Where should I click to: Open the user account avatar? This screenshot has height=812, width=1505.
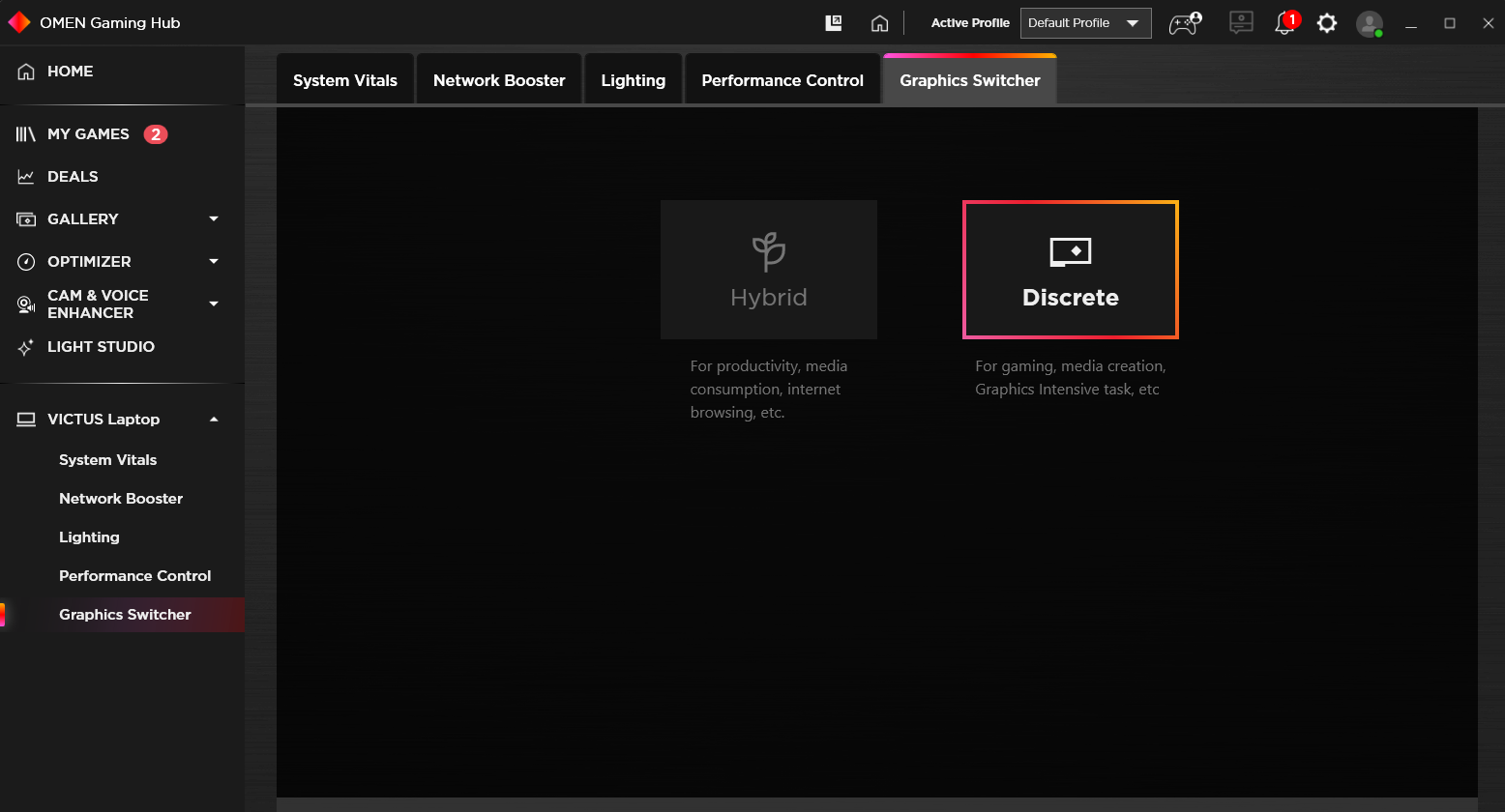[x=1370, y=24]
